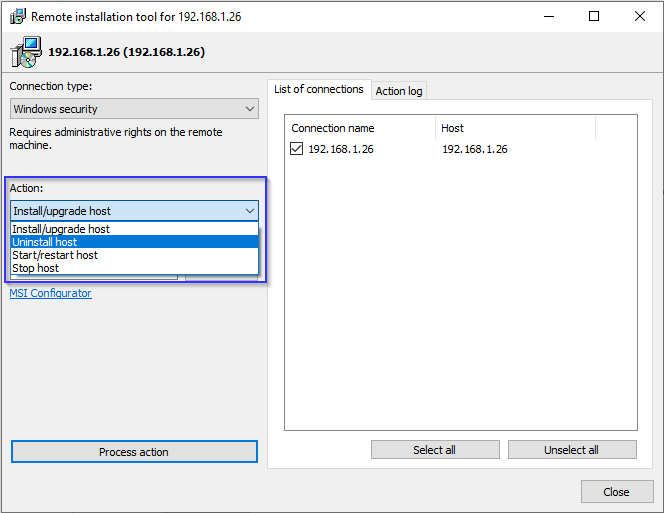
Task: Pick the Start/restart host option
Action: 55,255
